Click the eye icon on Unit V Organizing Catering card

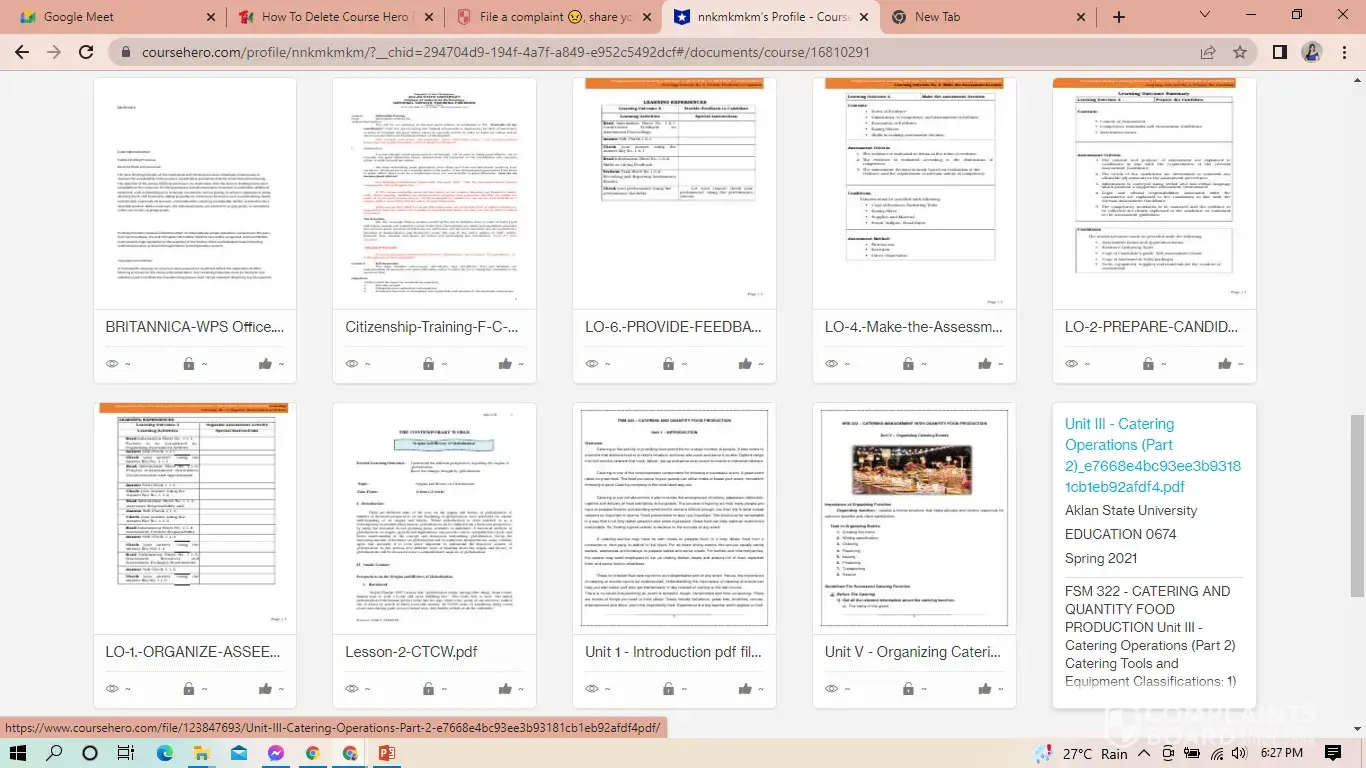pyautogui.click(x=832, y=689)
